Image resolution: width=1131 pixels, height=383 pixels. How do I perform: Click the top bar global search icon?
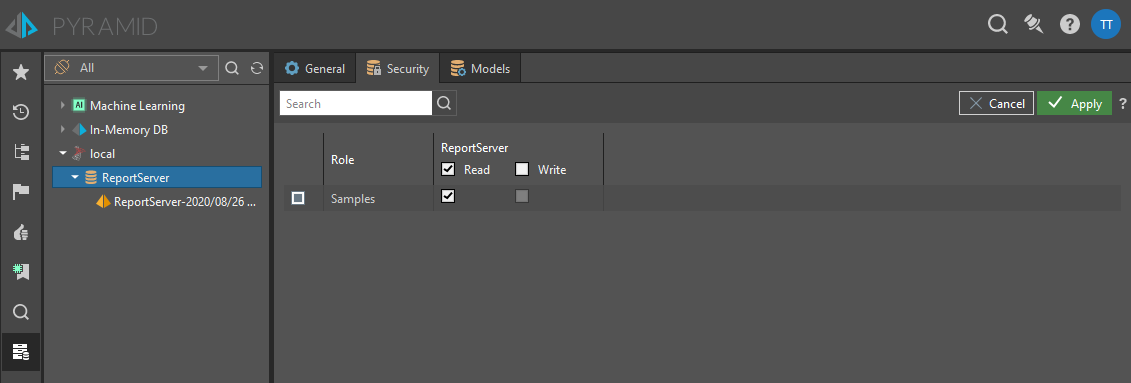point(997,25)
